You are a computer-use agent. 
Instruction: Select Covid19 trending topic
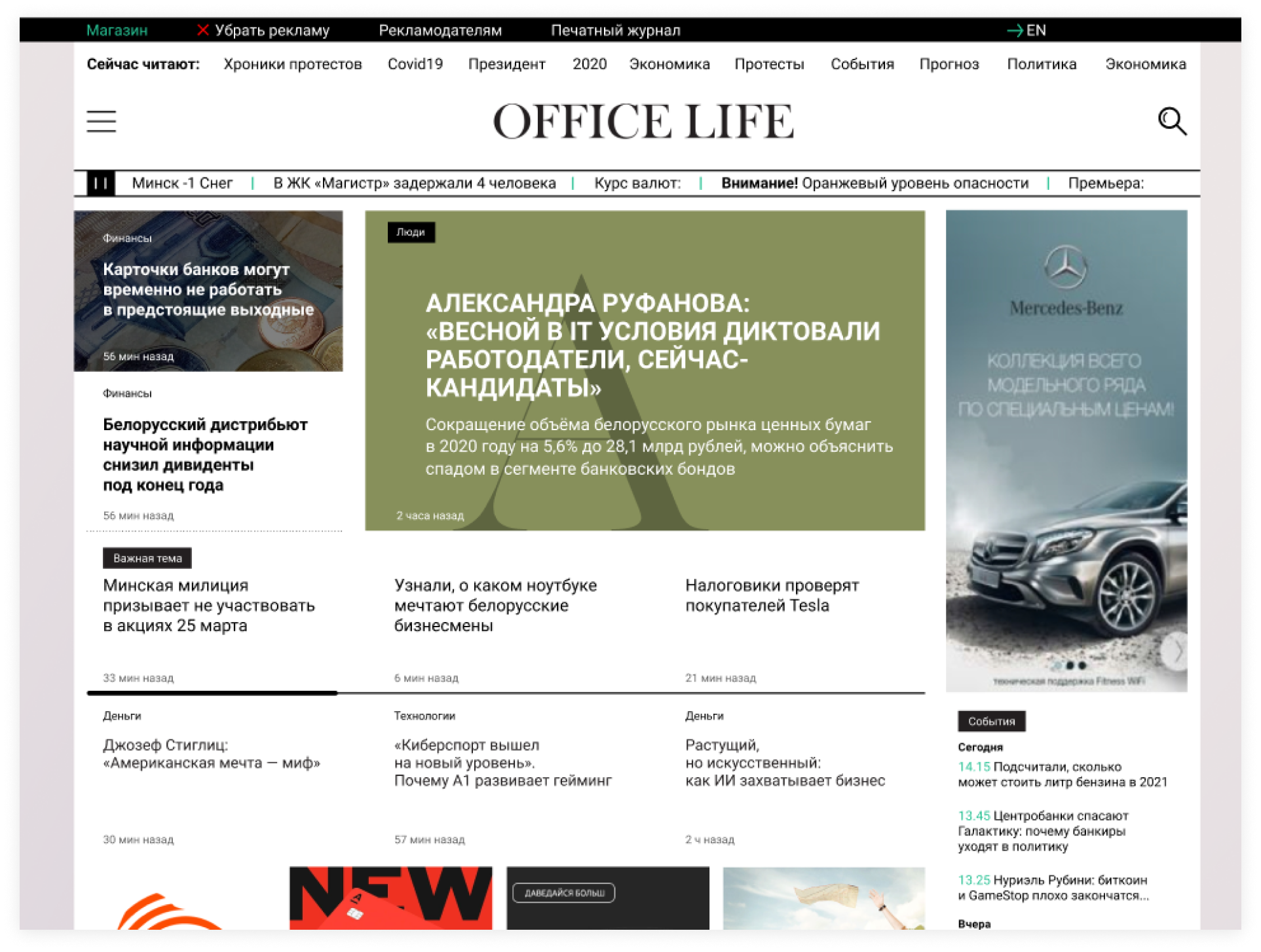[415, 64]
